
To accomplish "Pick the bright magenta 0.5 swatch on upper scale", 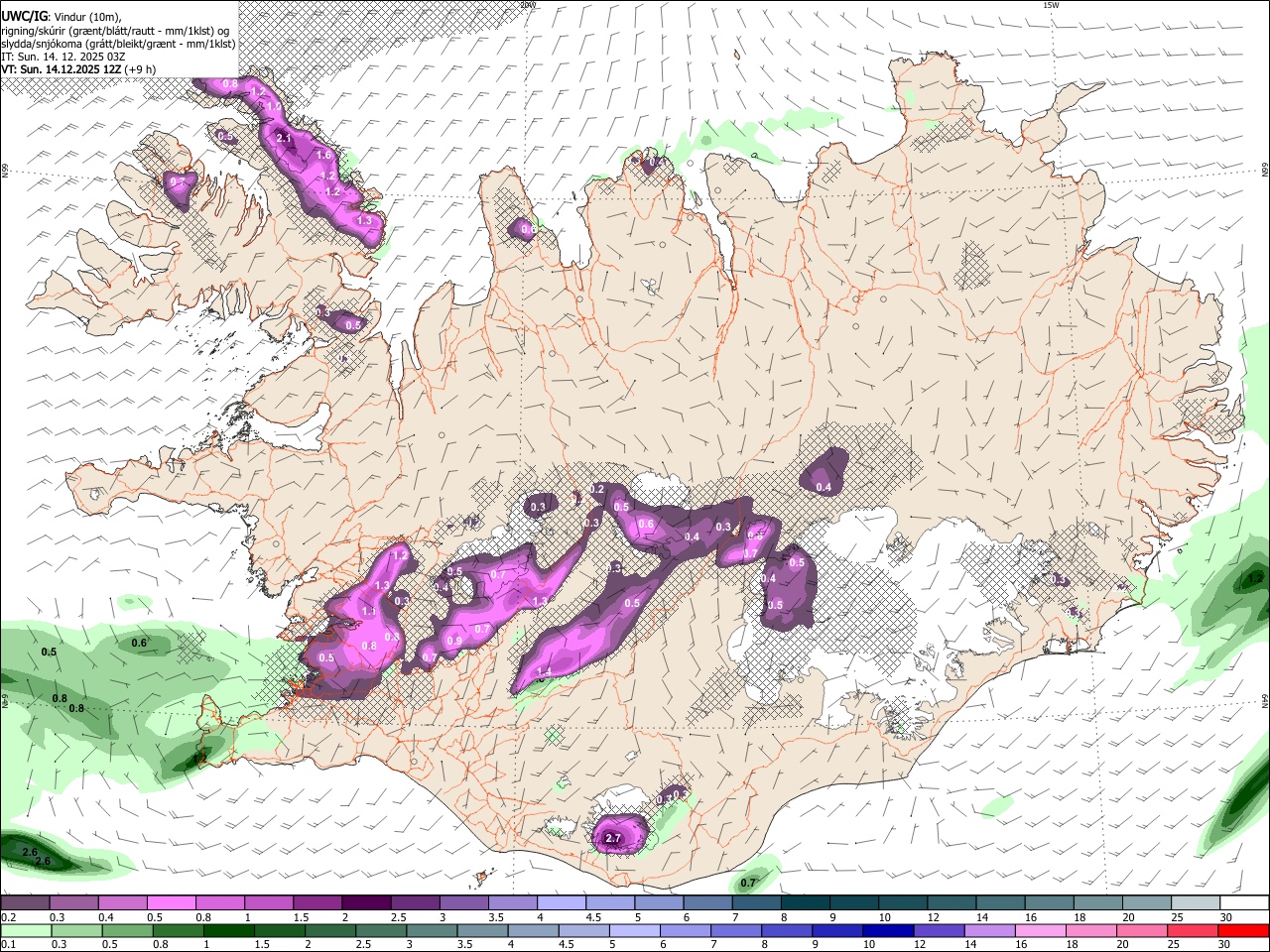I will tap(171, 903).
